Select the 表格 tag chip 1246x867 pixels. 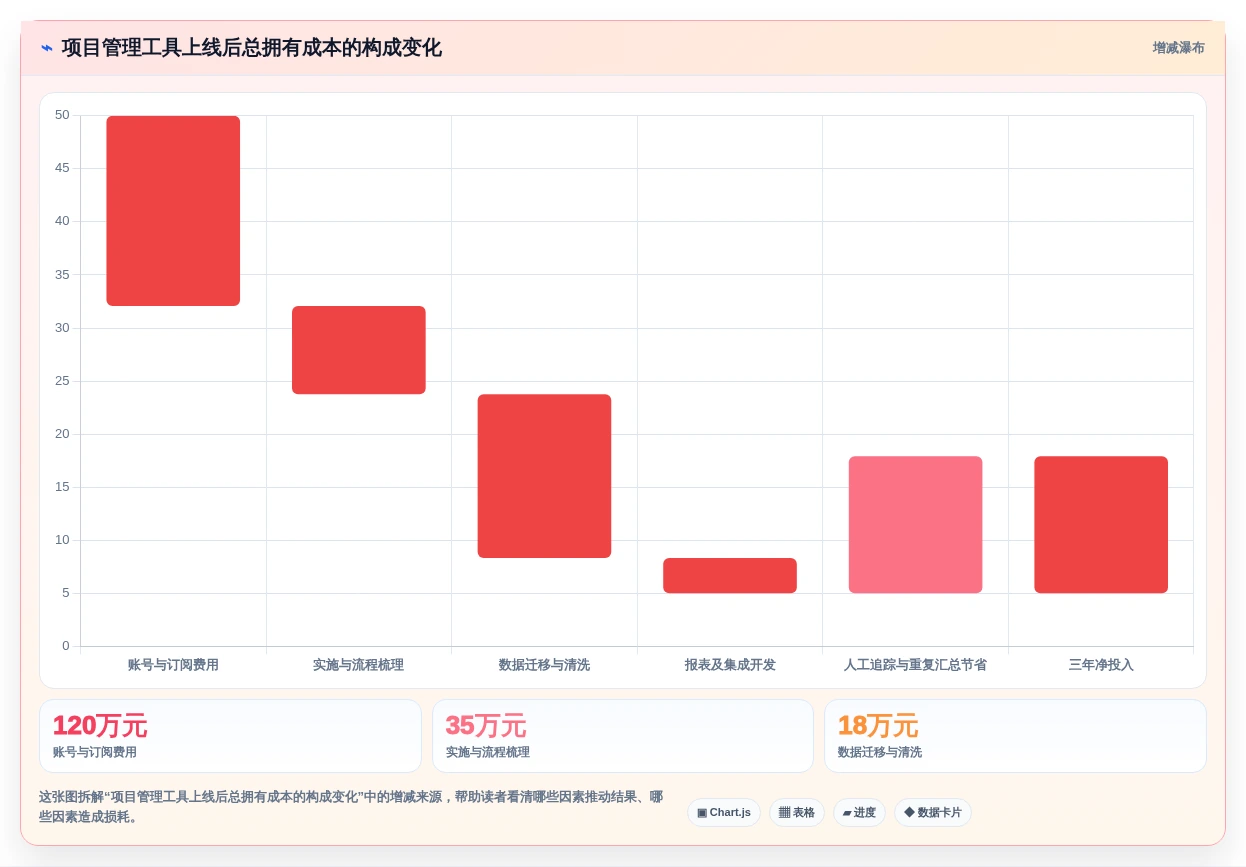pyautogui.click(x=797, y=812)
